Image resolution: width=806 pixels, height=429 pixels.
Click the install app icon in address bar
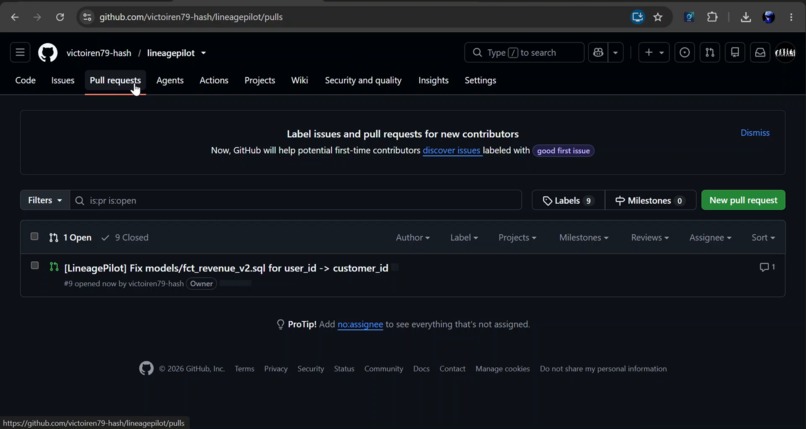pyautogui.click(x=637, y=17)
